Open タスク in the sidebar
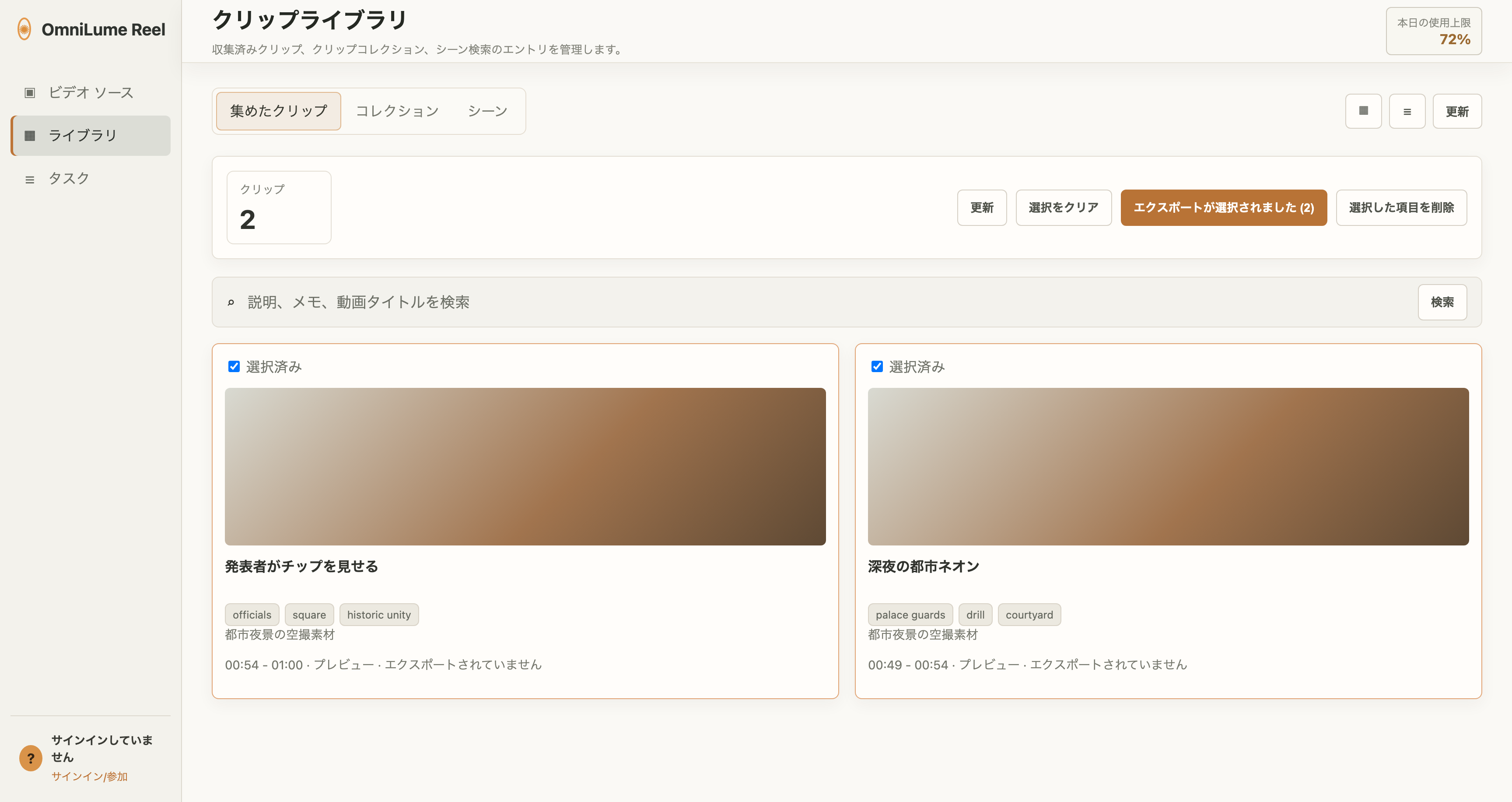Screen dimensions: 1512x802 pos(91,179)
